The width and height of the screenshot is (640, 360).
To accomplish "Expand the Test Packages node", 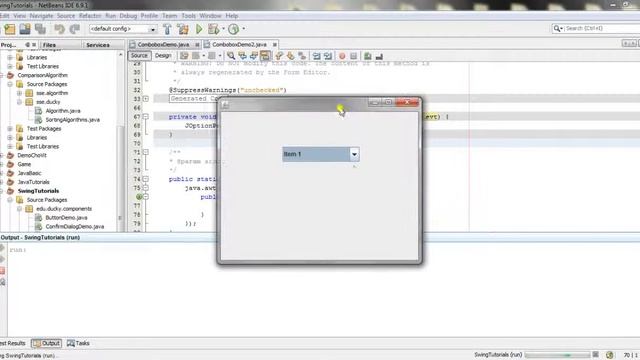I will (10, 129).
